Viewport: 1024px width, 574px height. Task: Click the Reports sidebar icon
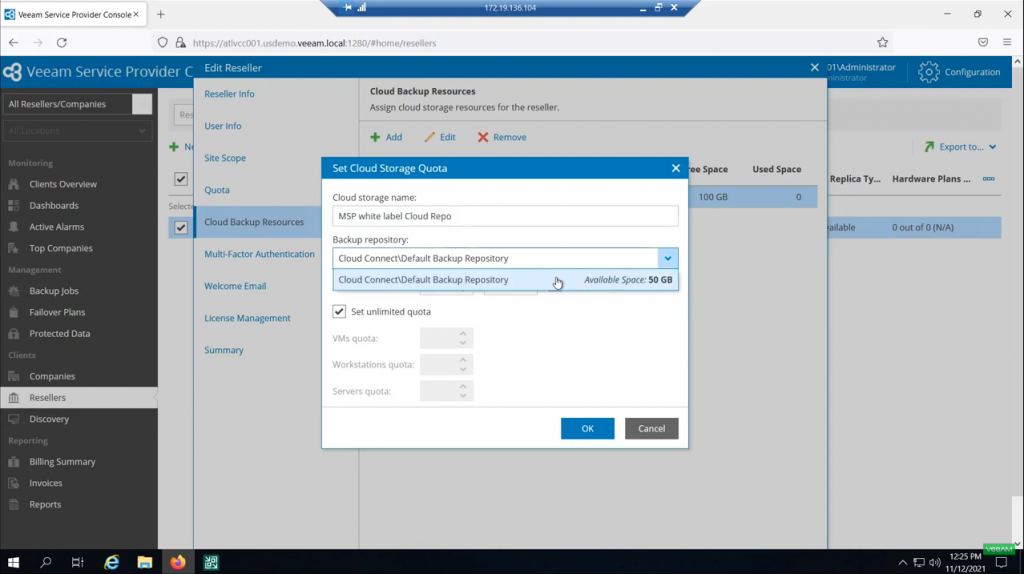click(x=14, y=505)
